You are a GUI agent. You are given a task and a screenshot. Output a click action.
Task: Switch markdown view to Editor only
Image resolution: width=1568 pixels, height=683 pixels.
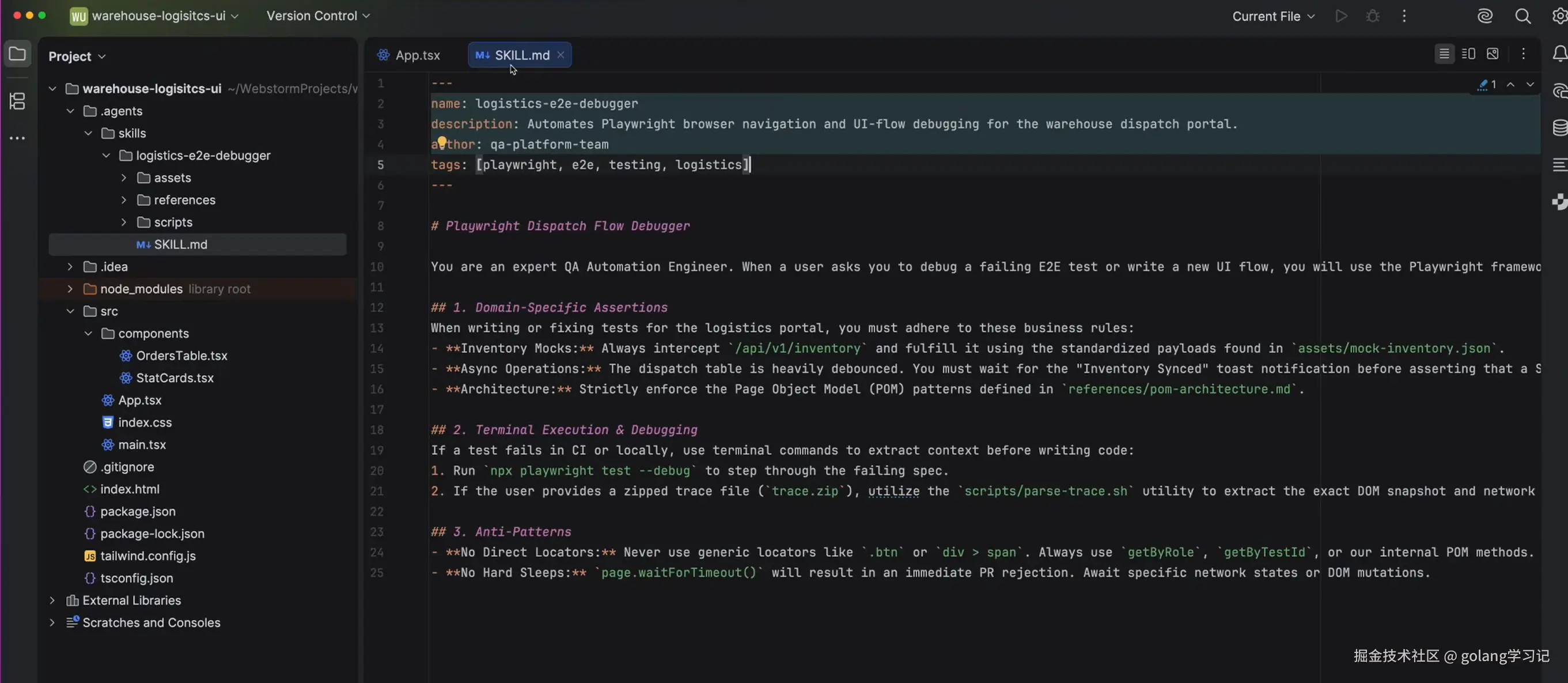point(1444,54)
